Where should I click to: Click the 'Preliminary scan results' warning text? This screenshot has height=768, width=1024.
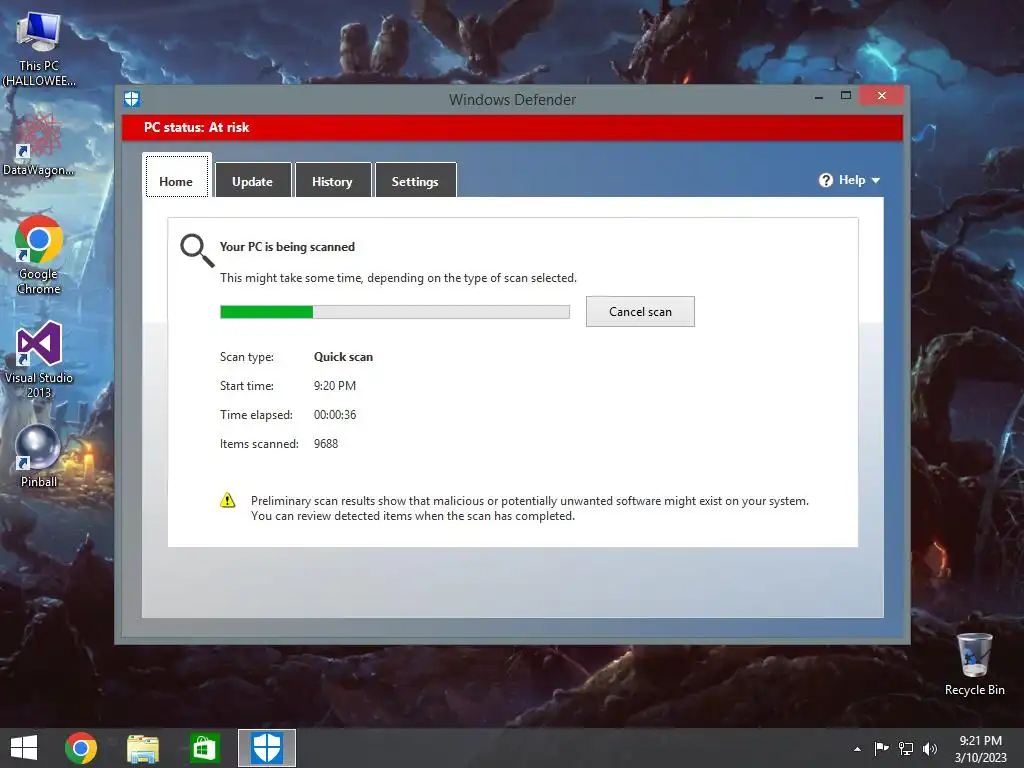(x=530, y=508)
